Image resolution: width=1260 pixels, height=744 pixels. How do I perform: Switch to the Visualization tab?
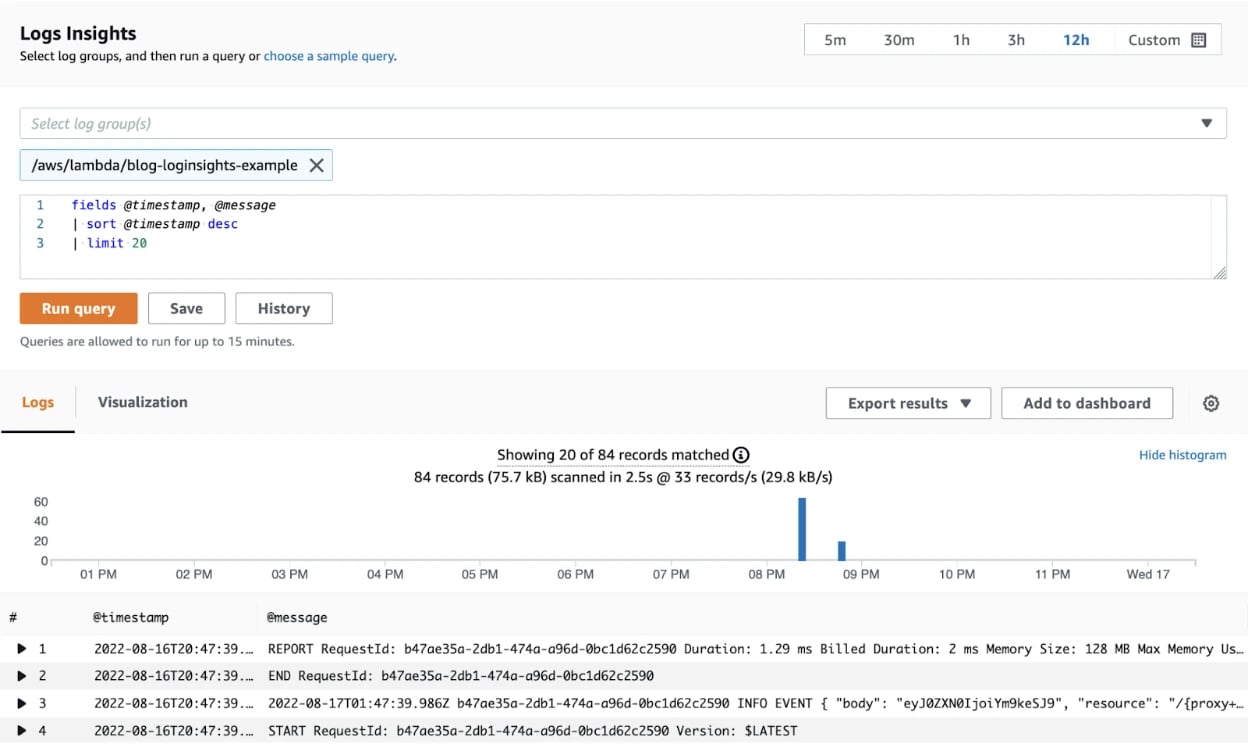[142, 402]
